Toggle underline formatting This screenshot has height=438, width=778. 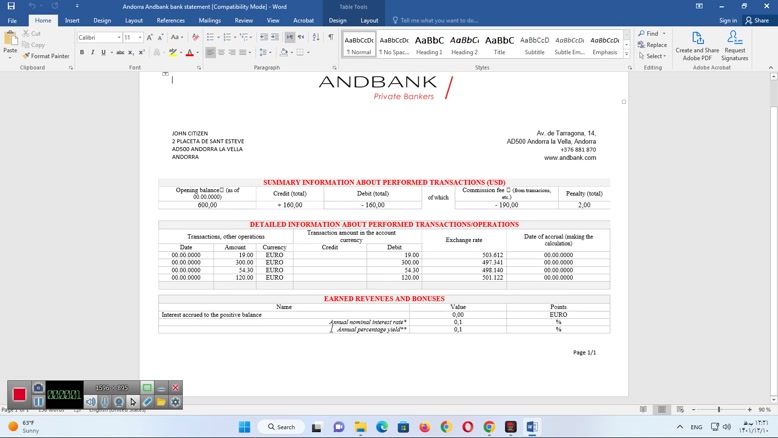tap(104, 53)
